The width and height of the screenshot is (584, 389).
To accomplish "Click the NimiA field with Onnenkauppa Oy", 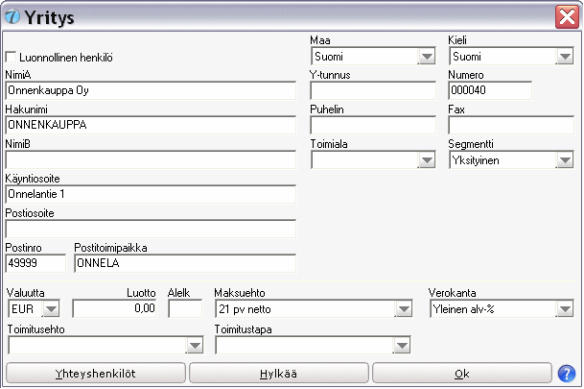I will 150,91.
